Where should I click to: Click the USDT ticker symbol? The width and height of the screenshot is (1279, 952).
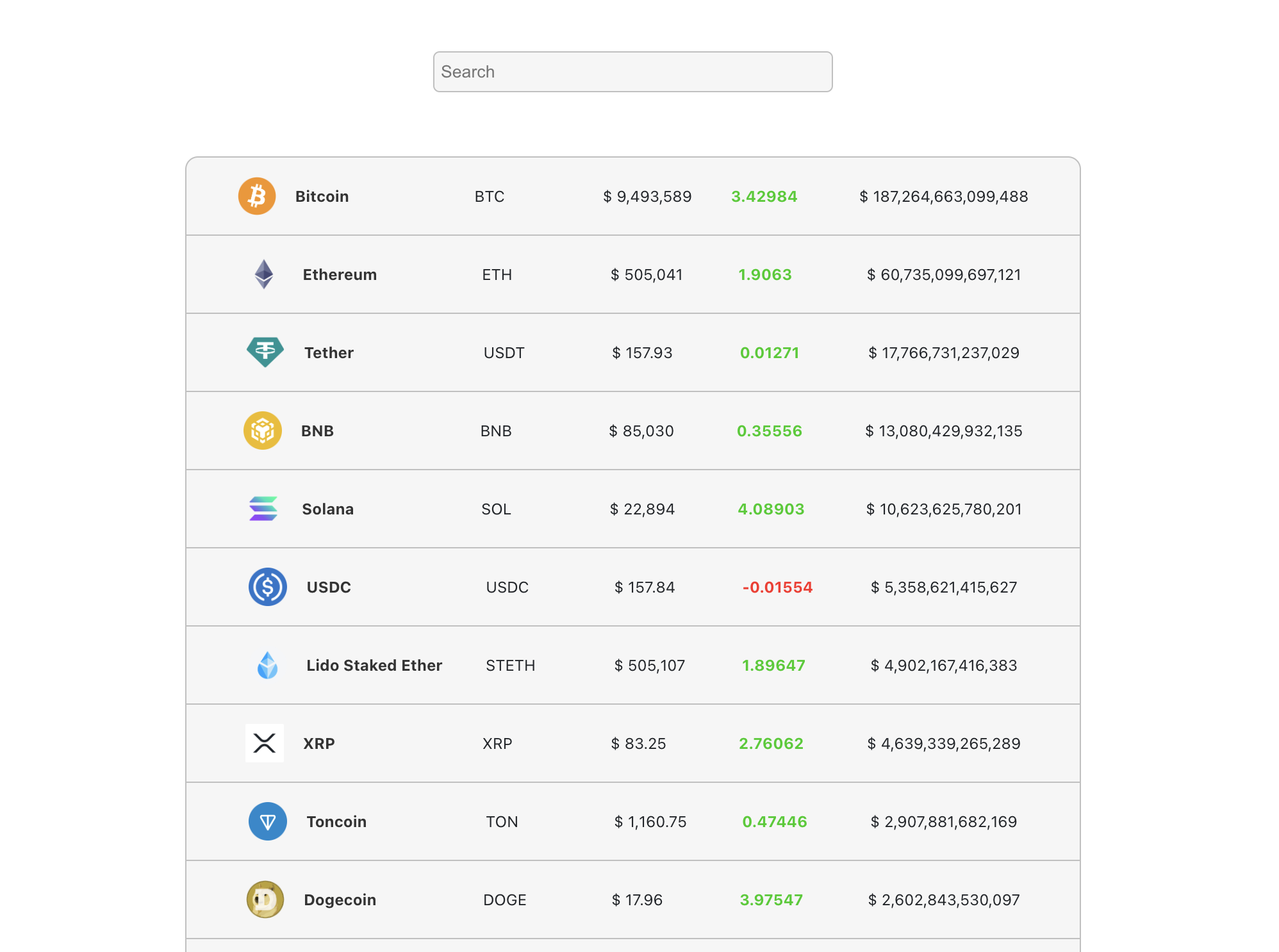(x=504, y=353)
